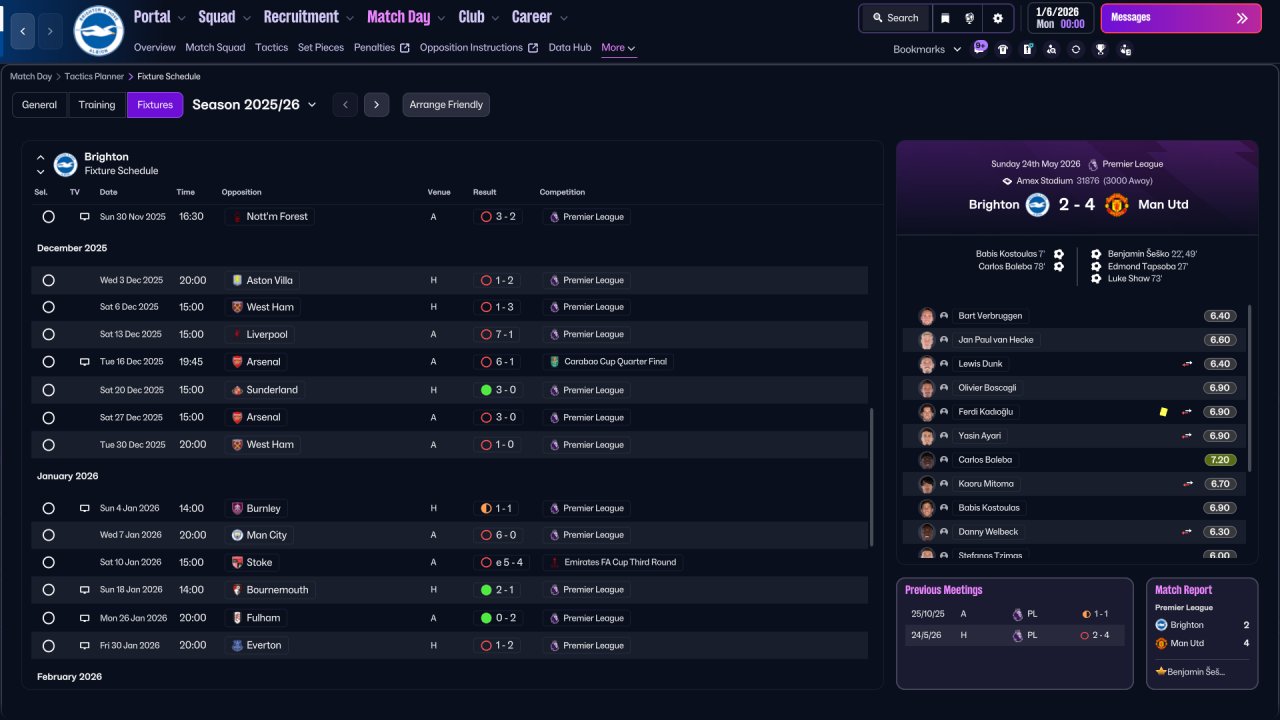Screen dimensions: 1280x720
Task: Open the trophy bookmark shortcut
Action: [x=1100, y=49]
